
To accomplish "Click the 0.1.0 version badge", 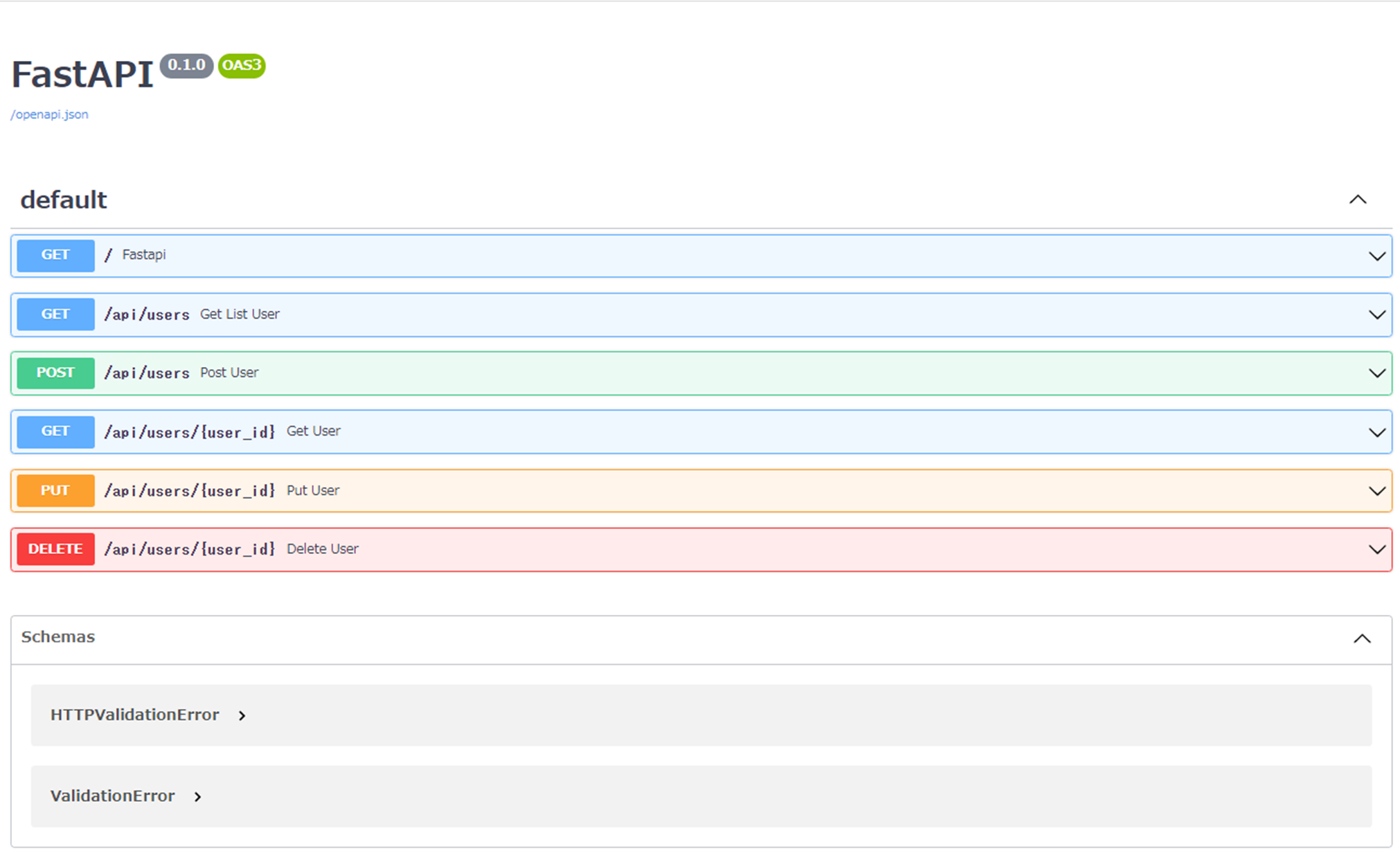I will [186, 66].
